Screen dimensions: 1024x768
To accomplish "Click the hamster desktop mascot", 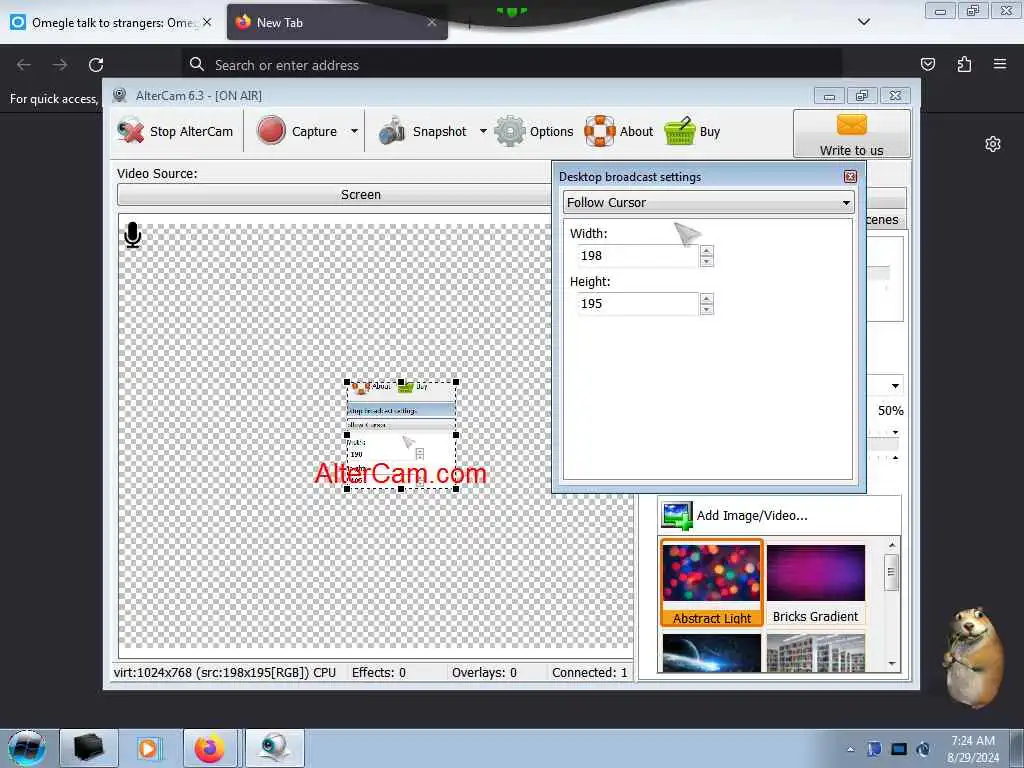I will click(974, 658).
